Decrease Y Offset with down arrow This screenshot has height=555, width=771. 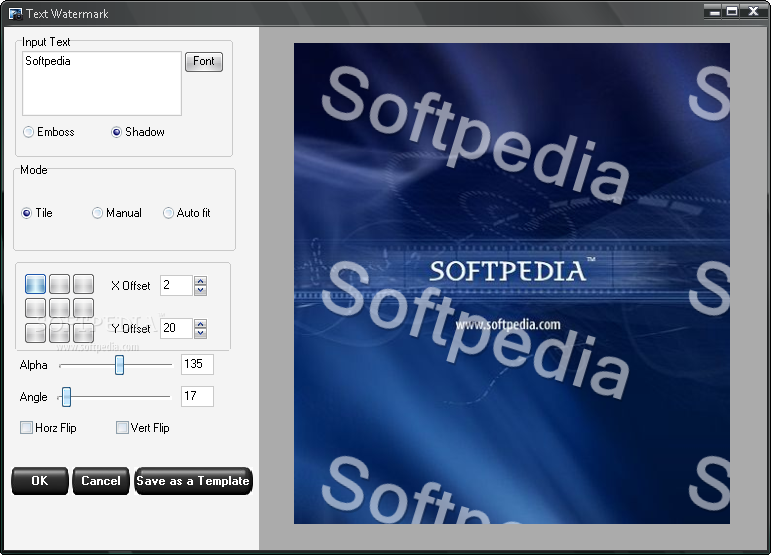click(x=200, y=333)
